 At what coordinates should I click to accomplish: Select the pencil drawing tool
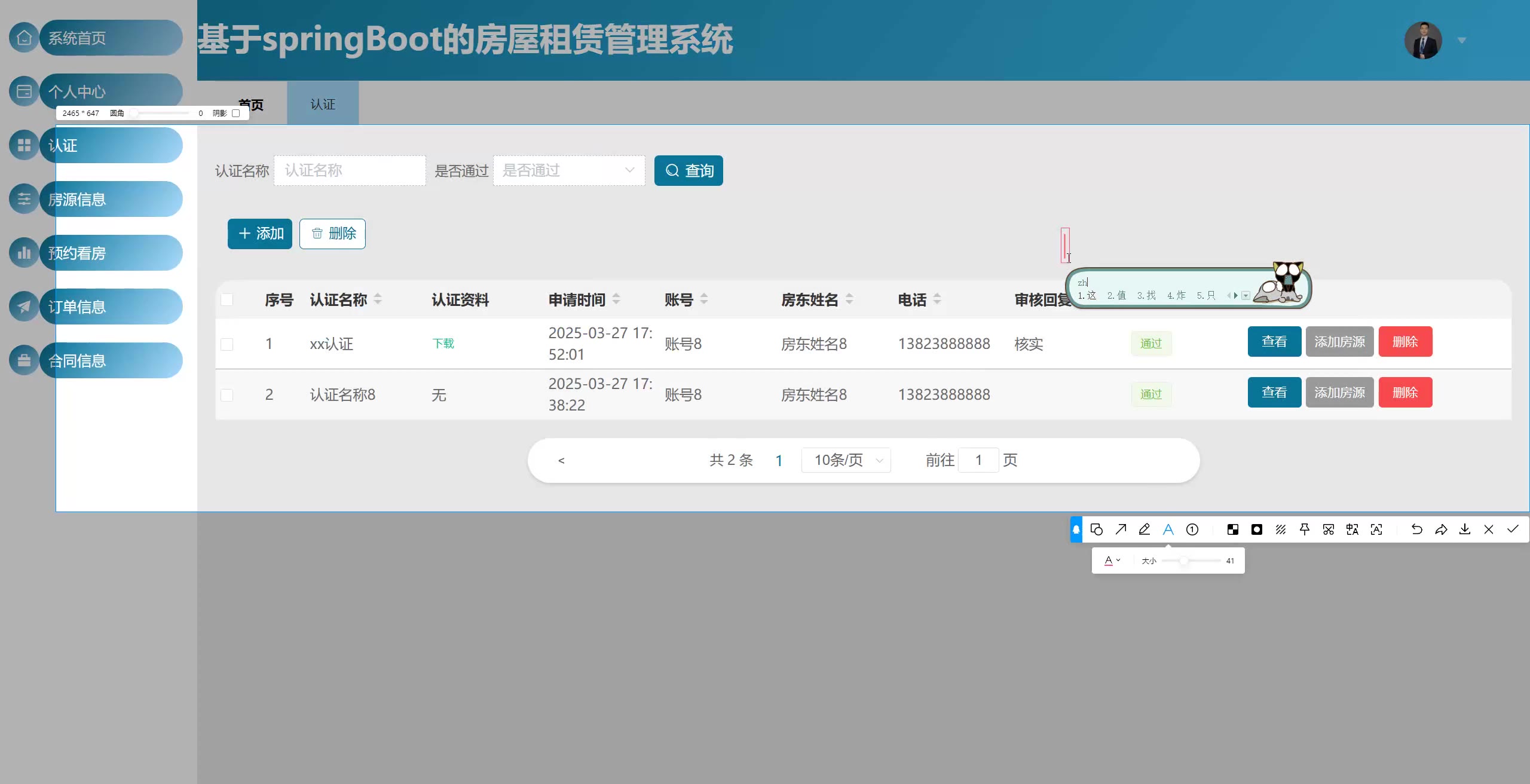click(1145, 529)
